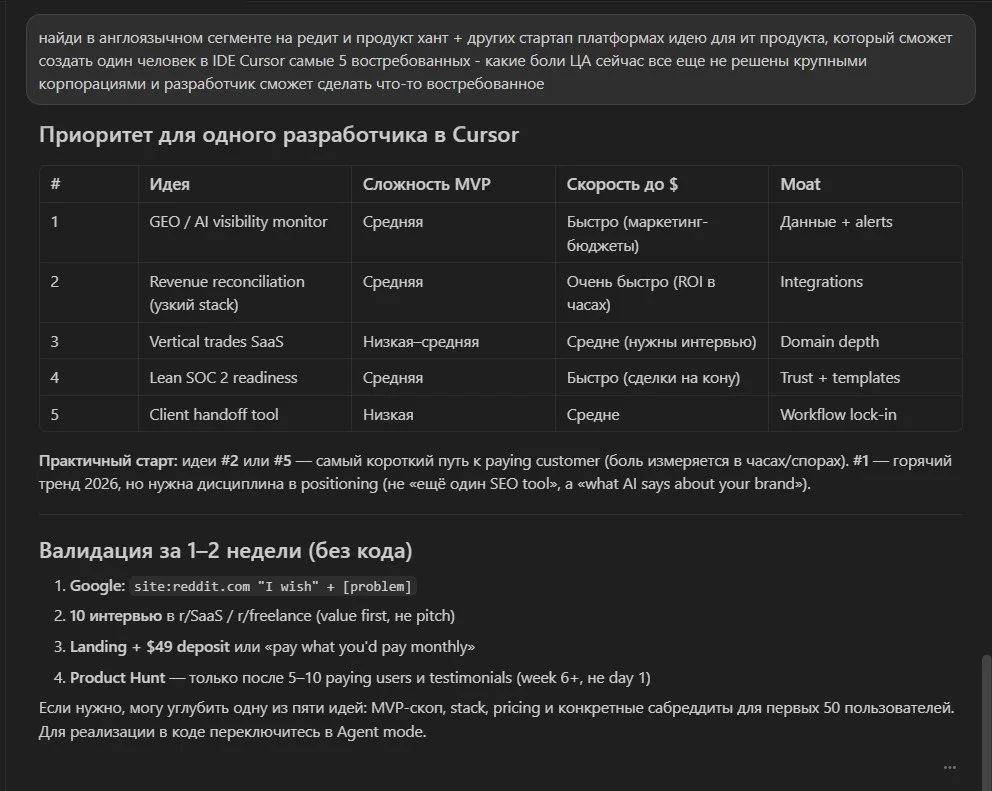Select the 'Lean SOC 2 readiness' cell
Screen dimensions: 992x791
point(244,378)
